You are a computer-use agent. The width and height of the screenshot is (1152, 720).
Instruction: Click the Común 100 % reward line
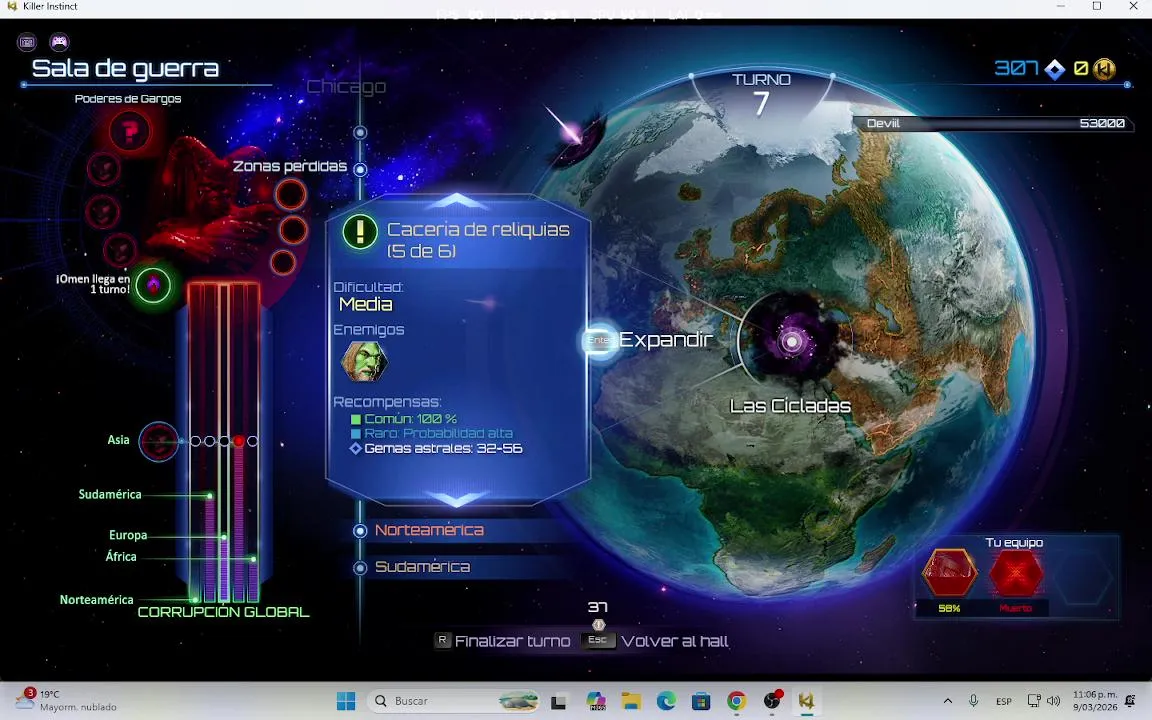coord(404,419)
